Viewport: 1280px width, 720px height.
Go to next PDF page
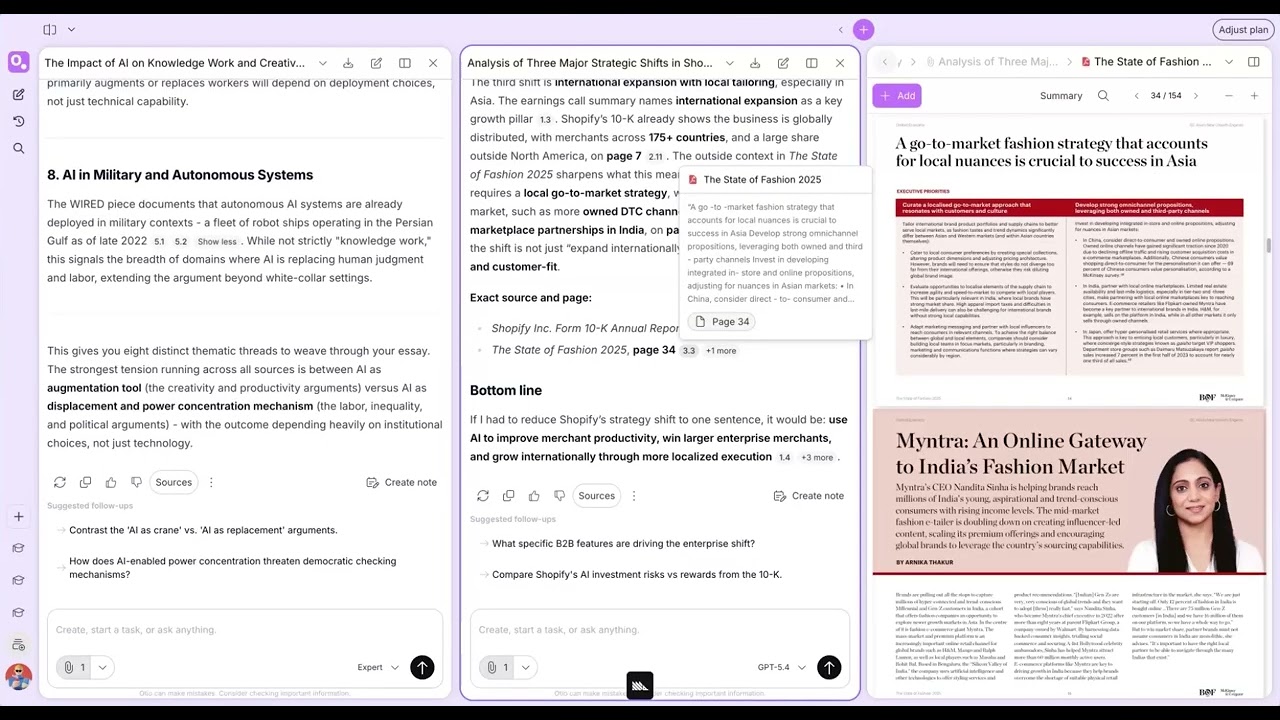1195,96
